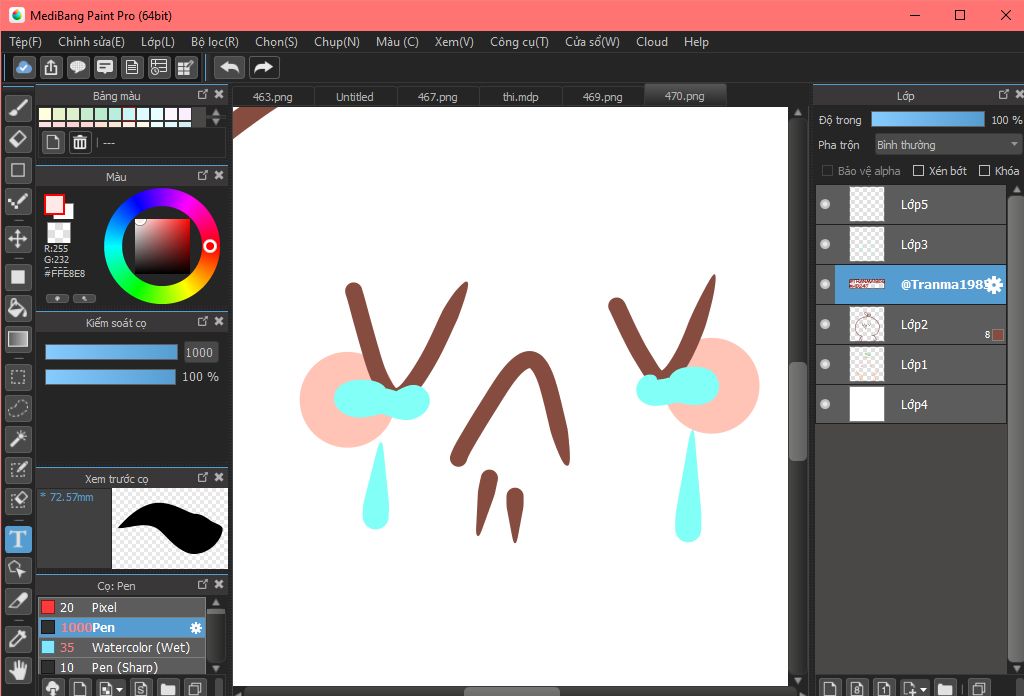Select the Eyedropper tool
The width and height of the screenshot is (1024, 696).
click(x=18, y=639)
